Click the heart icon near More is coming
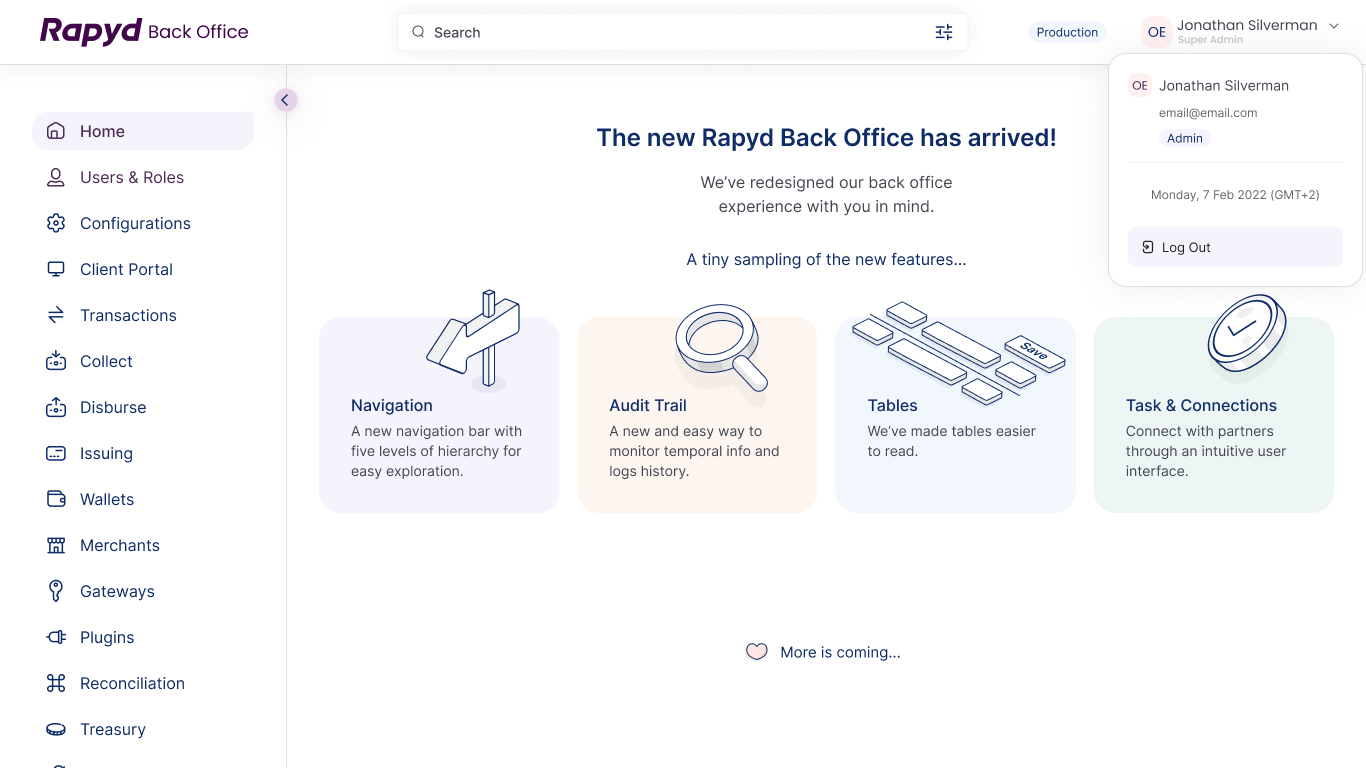 click(757, 652)
